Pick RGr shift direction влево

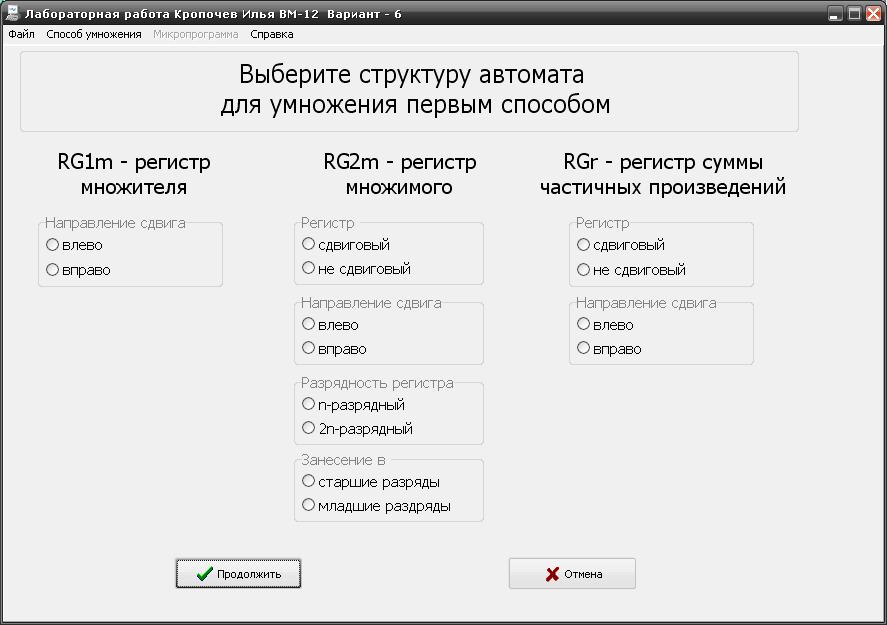tap(605, 325)
